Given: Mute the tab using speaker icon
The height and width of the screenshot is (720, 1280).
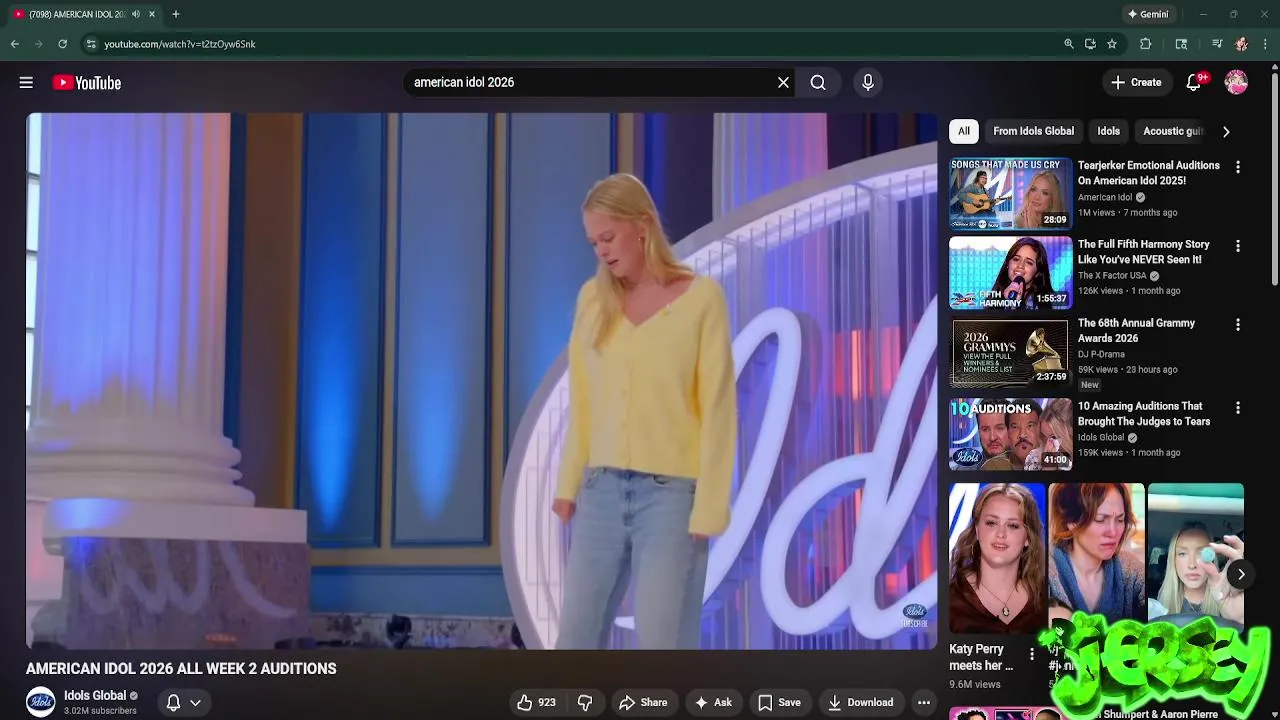Looking at the screenshot, I should tap(136, 14).
